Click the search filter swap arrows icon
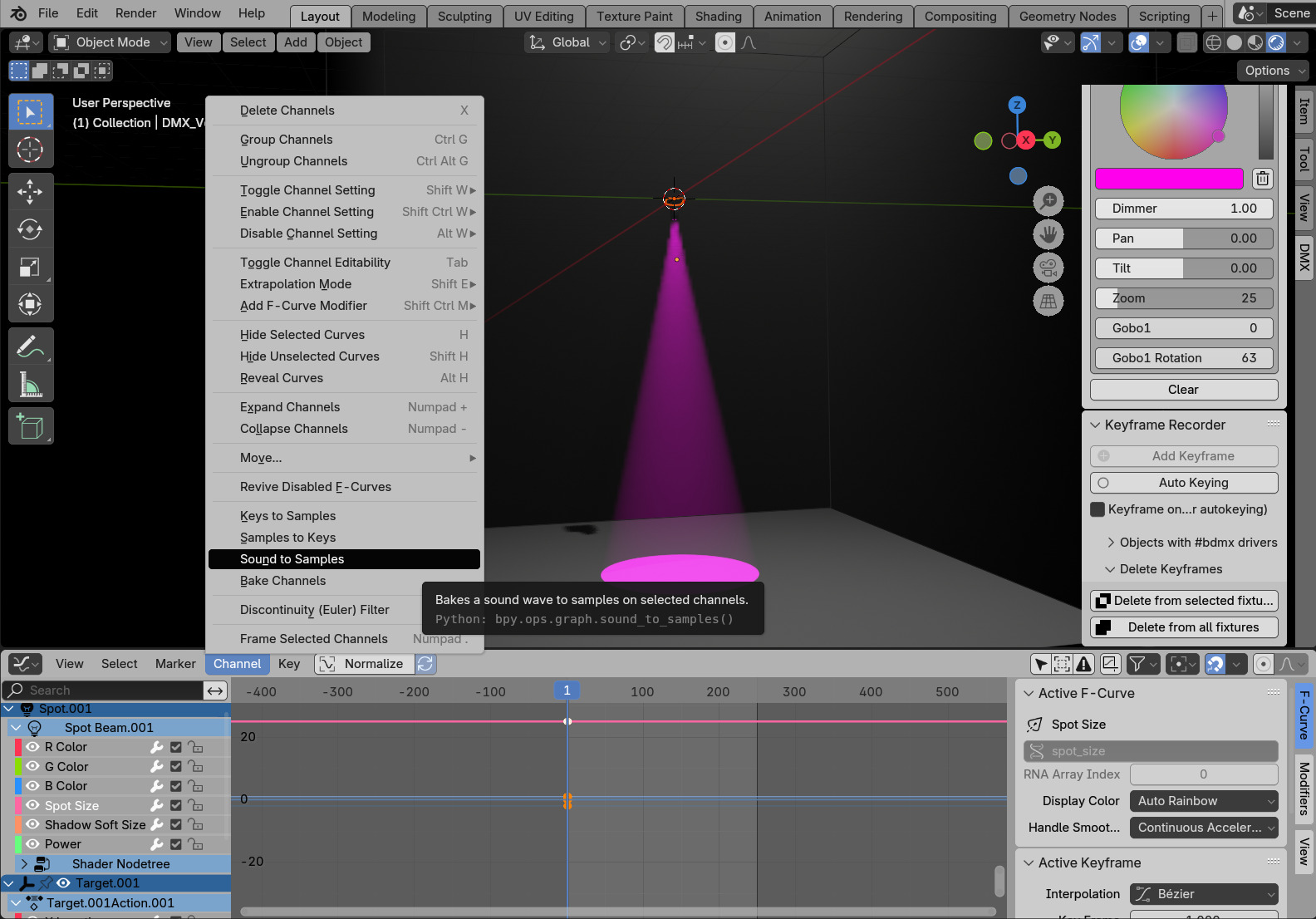1316x919 pixels. (x=215, y=690)
